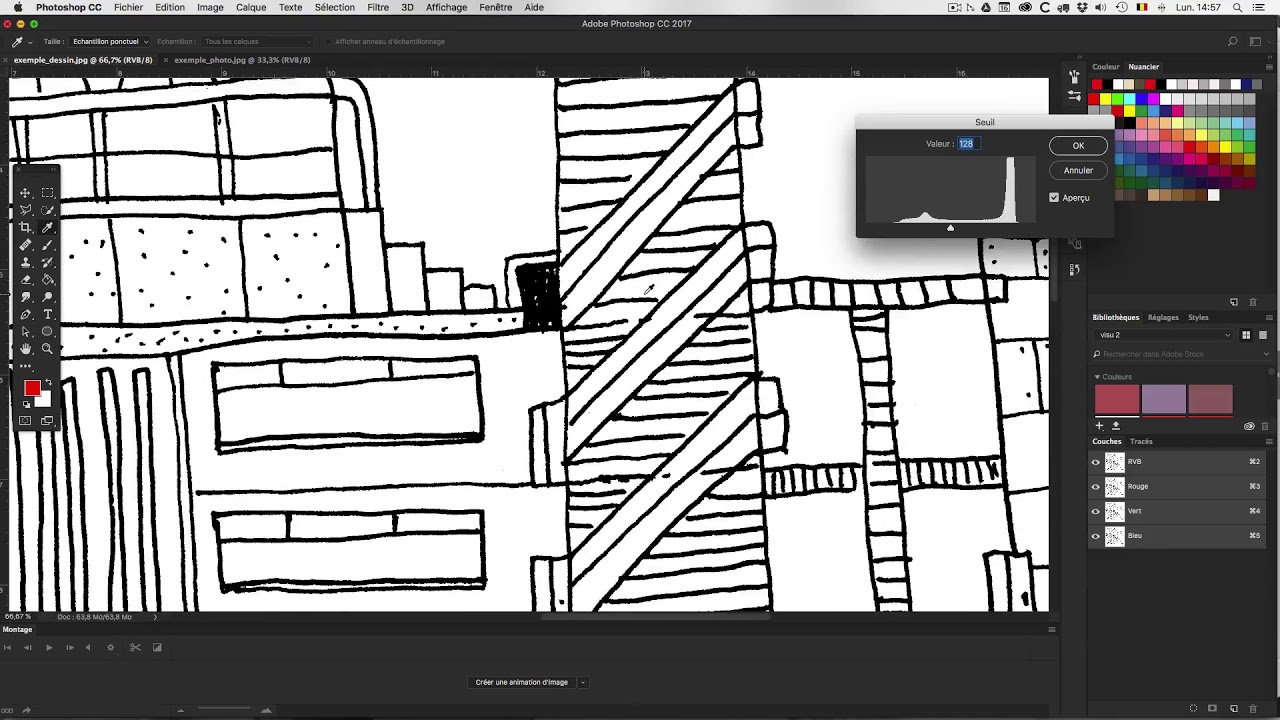The image size is (1280, 720).
Task: Select the Ellipse shape tool
Action: [47, 331]
